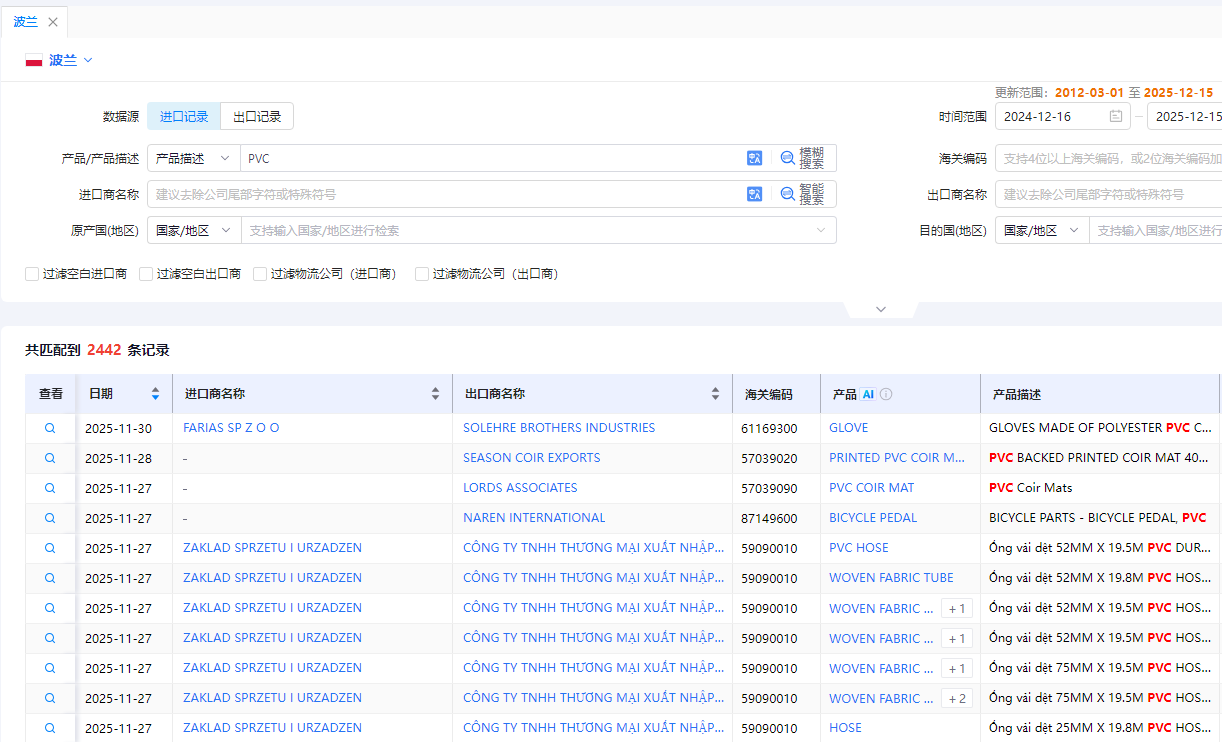This screenshot has width=1222, height=742.
Task: Click the 智能搜索 magnifier icon
Action: click(x=788, y=193)
